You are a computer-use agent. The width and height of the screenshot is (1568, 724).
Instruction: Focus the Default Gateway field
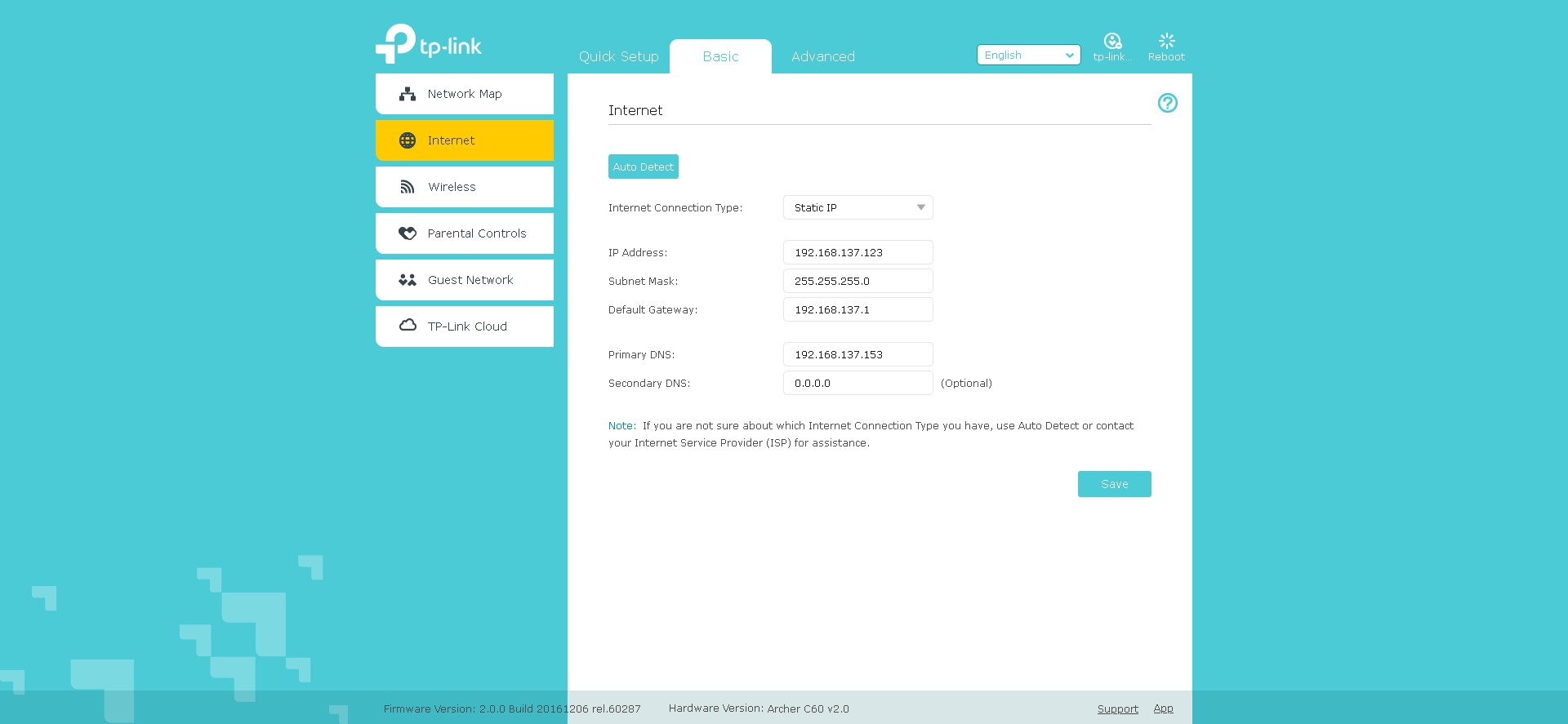click(858, 309)
